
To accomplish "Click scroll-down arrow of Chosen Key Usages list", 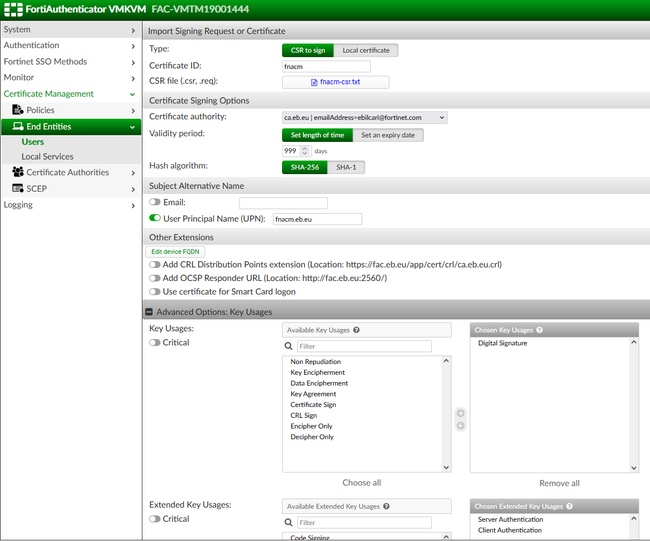I will tap(633, 468).
